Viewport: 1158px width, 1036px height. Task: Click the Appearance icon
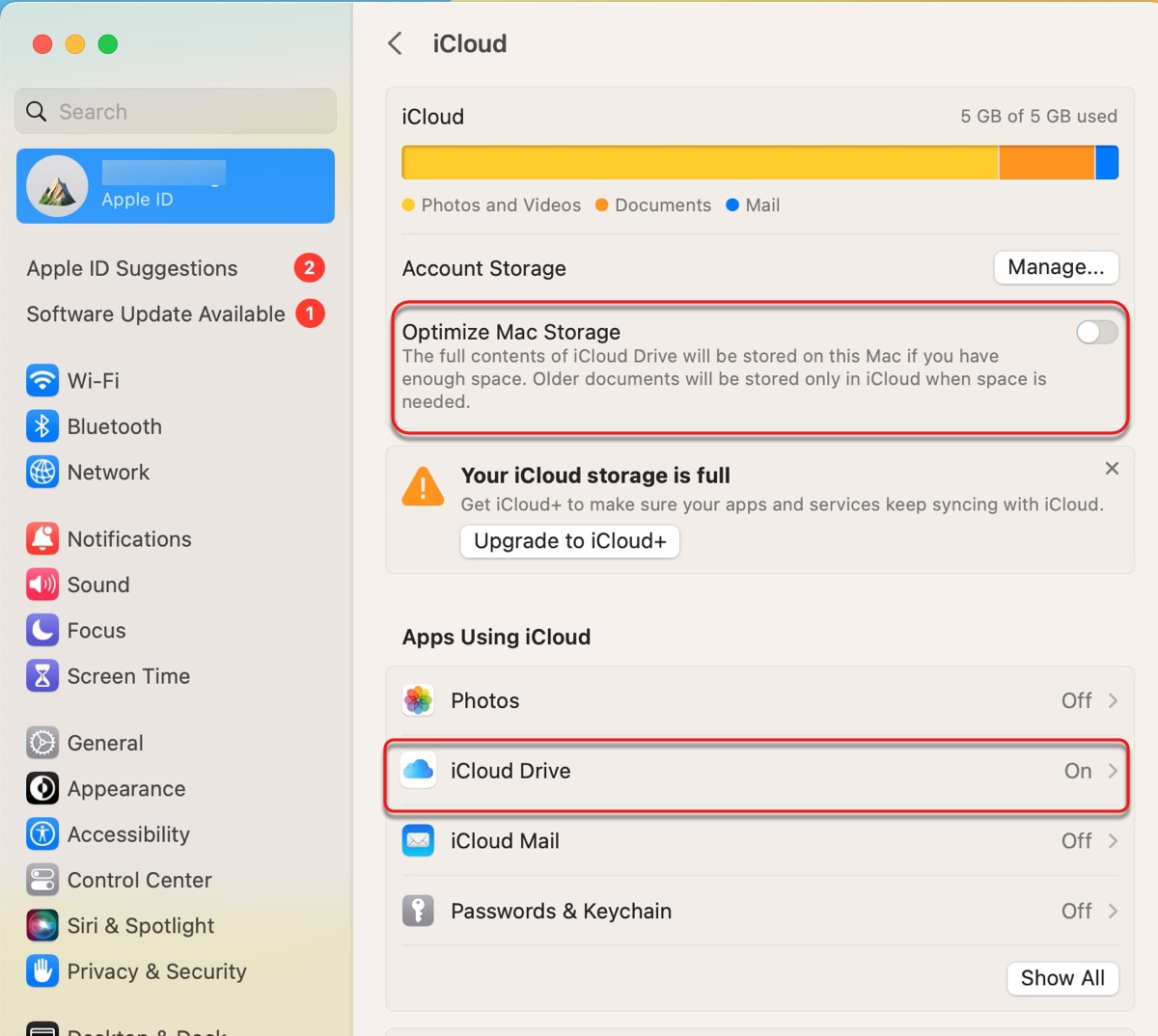coord(42,789)
